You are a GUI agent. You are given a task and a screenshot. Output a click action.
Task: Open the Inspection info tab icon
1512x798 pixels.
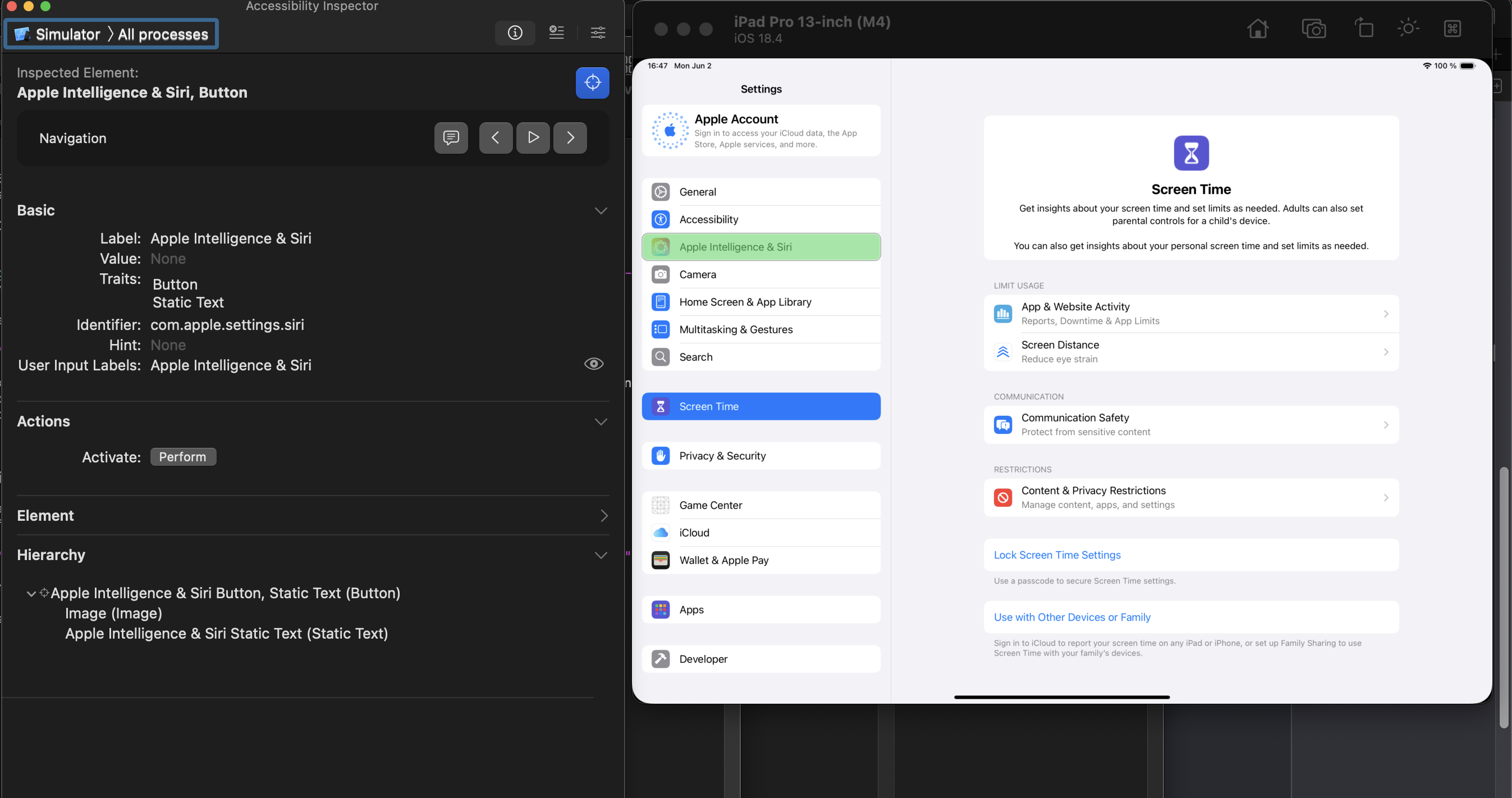515,33
